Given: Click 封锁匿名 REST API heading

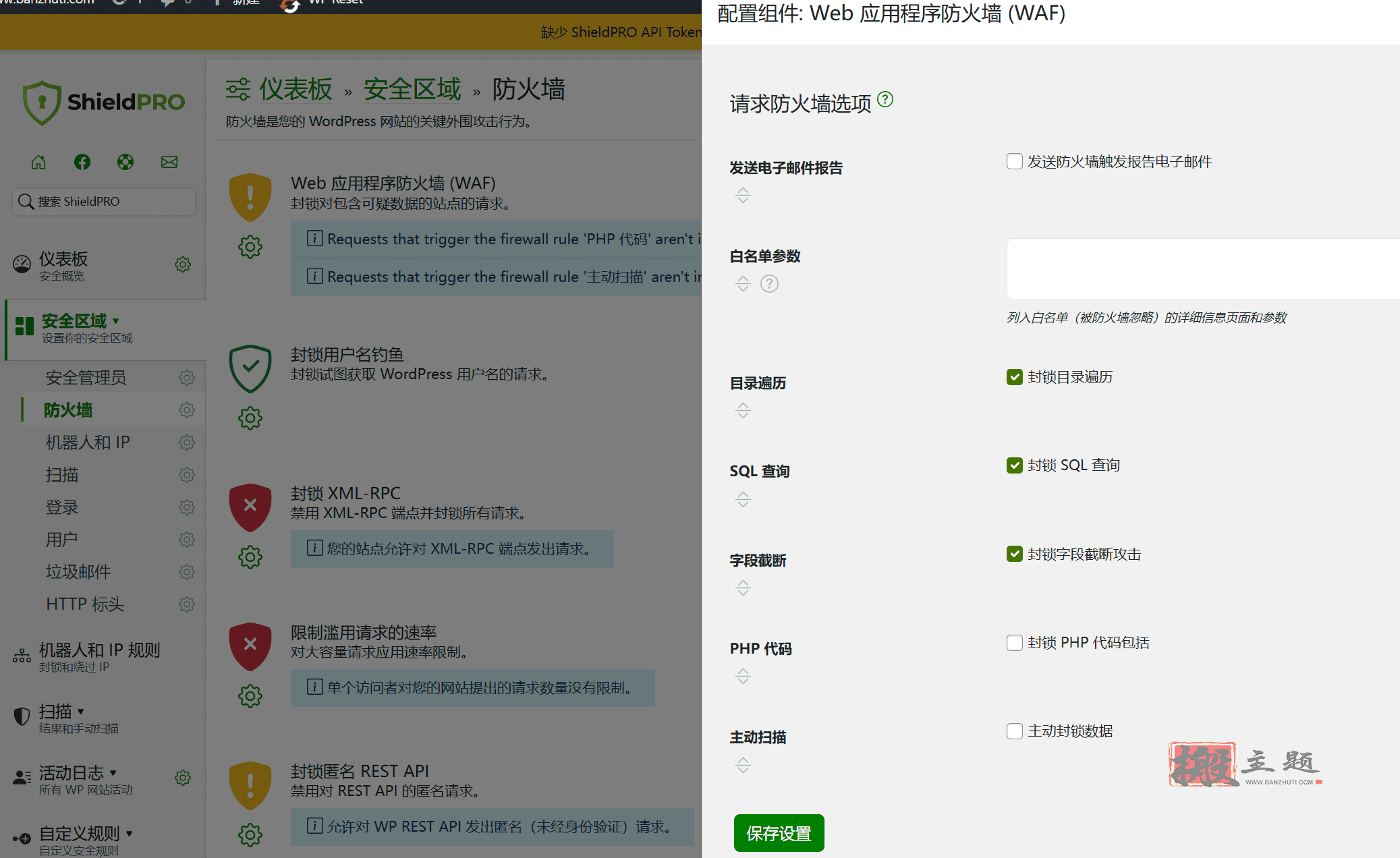Looking at the screenshot, I should (360, 771).
